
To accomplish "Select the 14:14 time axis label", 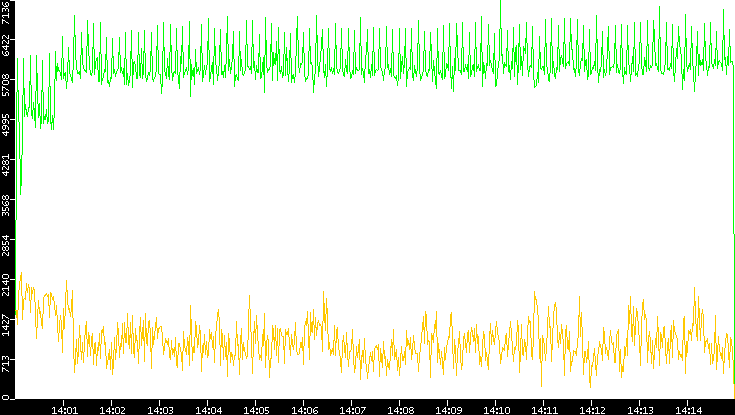I will (x=688, y=411).
